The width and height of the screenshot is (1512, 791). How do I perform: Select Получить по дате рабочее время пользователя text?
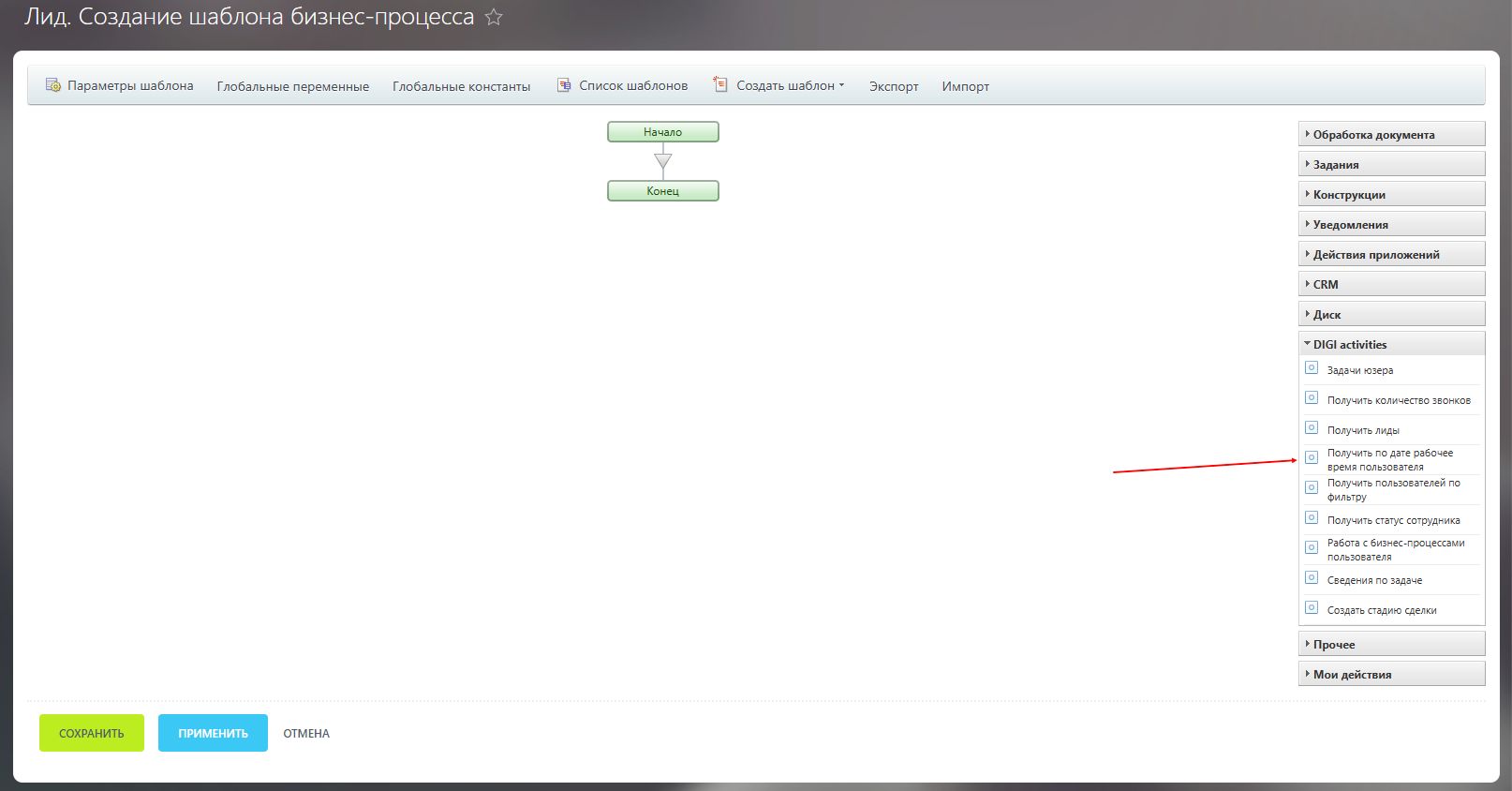point(1390,459)
